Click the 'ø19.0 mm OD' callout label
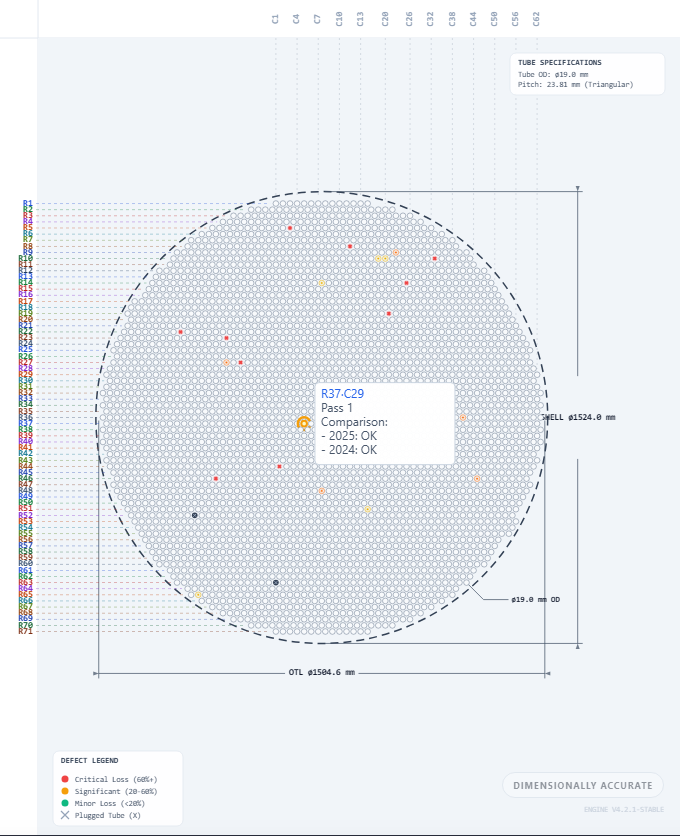680x836 pixels. 535,599
